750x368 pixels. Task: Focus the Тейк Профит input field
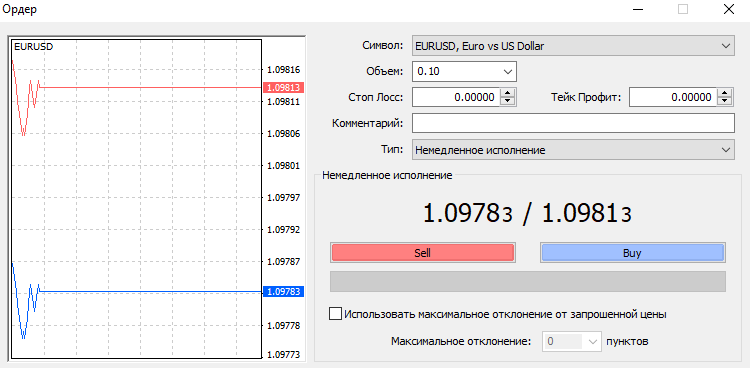click(x=673, y=97)
